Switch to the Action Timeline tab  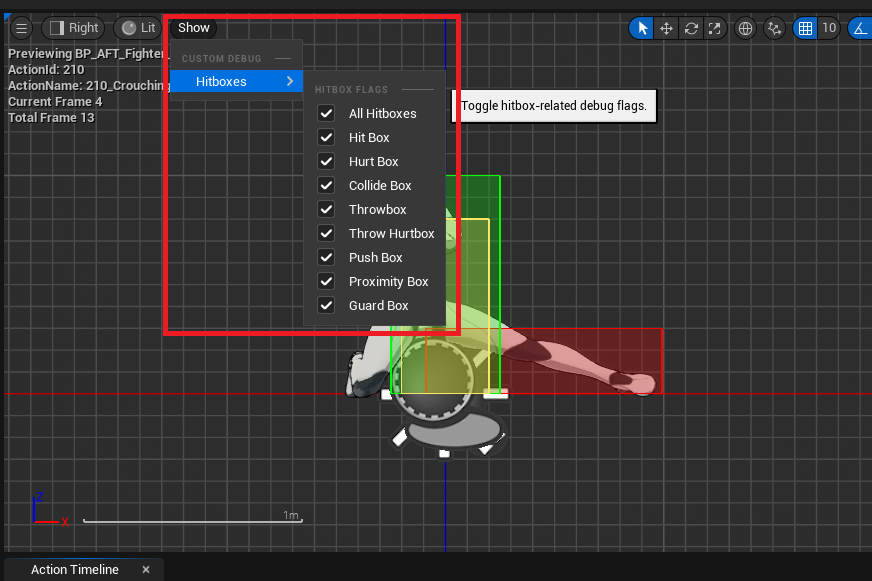pyautogui.click(x=74, y=569)
